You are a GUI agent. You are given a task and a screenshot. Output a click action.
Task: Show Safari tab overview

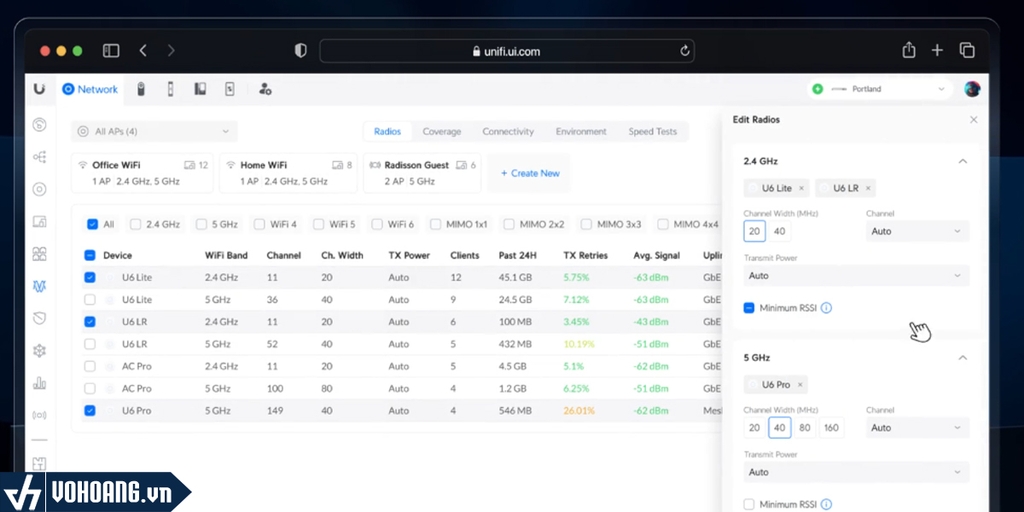(x=967, y=51)
